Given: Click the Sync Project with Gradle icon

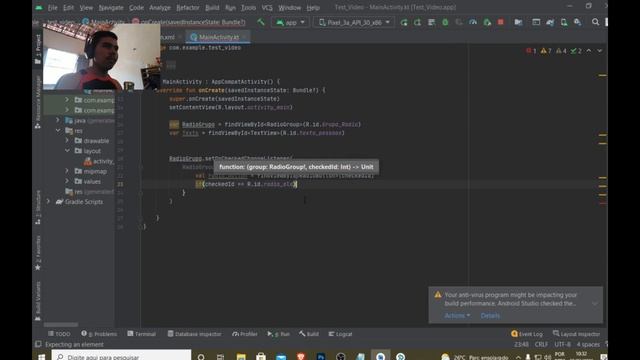Looking at the screenshot, I should click(x=550, y=22).
